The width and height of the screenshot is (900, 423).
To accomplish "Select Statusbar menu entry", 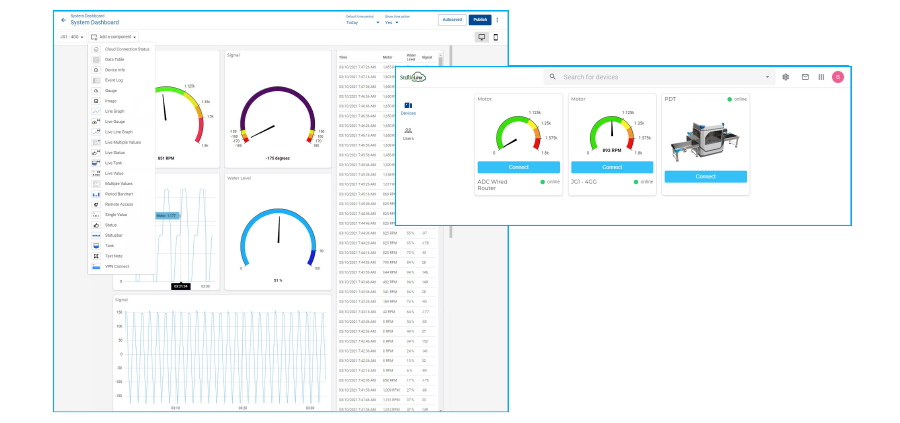I will (x=122, y=235).
